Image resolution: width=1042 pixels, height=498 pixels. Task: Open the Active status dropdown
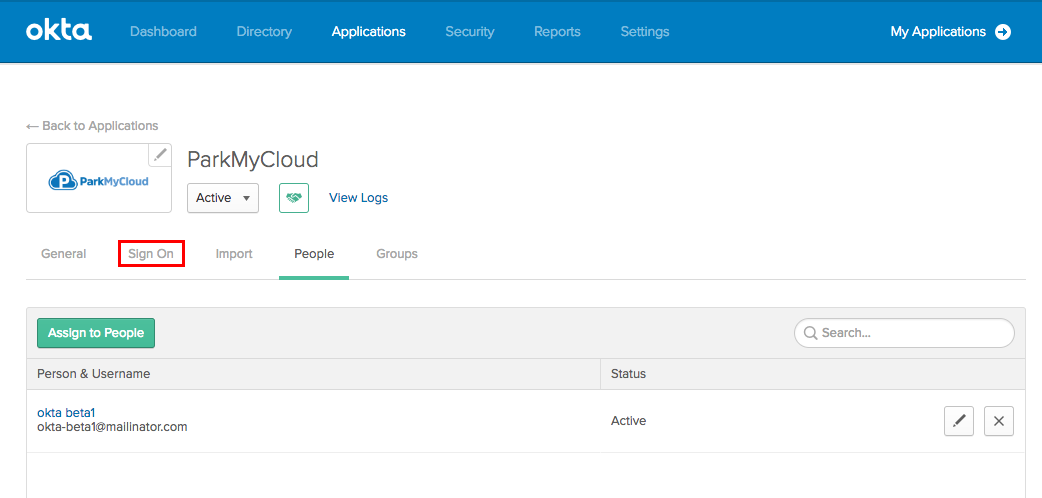click(x=223, y=198)
